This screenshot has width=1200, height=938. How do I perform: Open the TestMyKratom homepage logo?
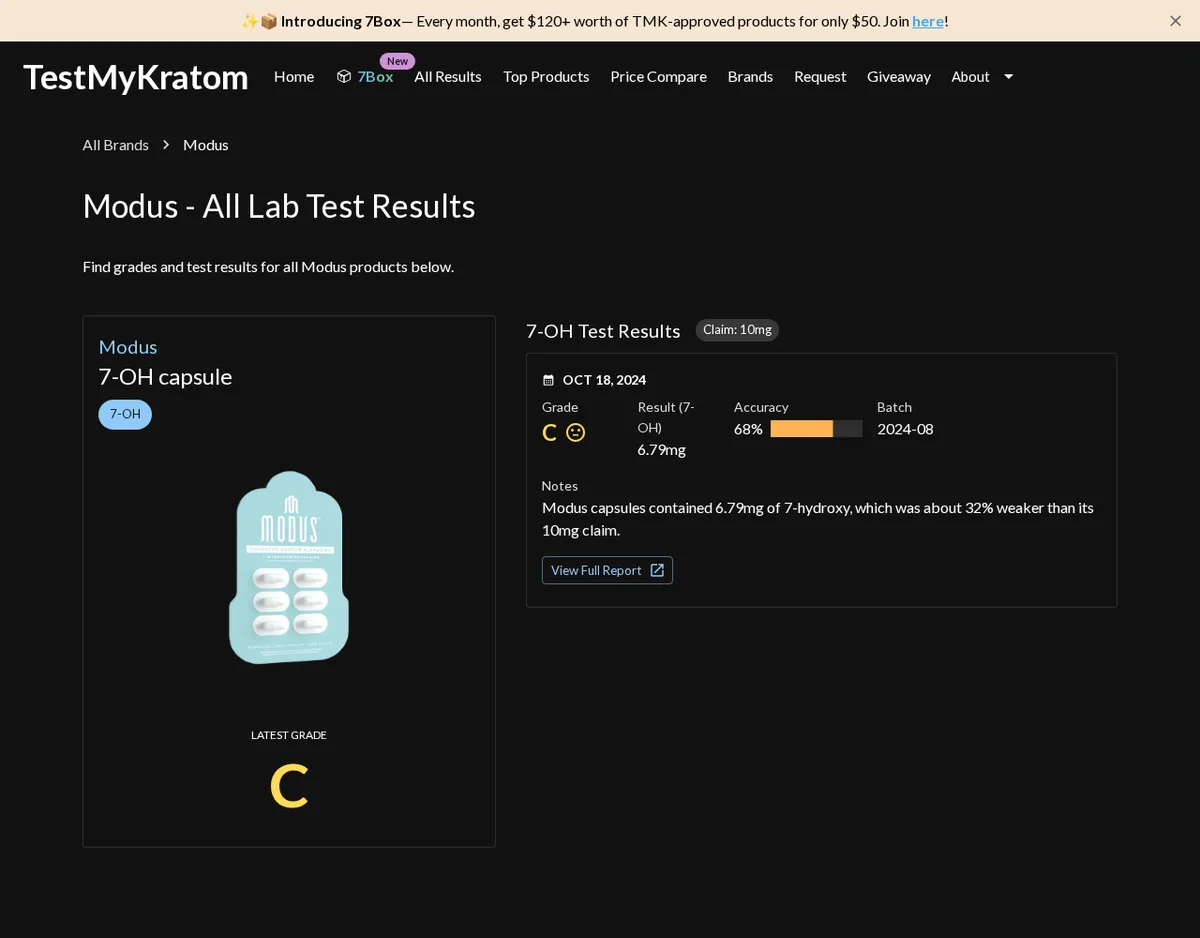(136, 77)
